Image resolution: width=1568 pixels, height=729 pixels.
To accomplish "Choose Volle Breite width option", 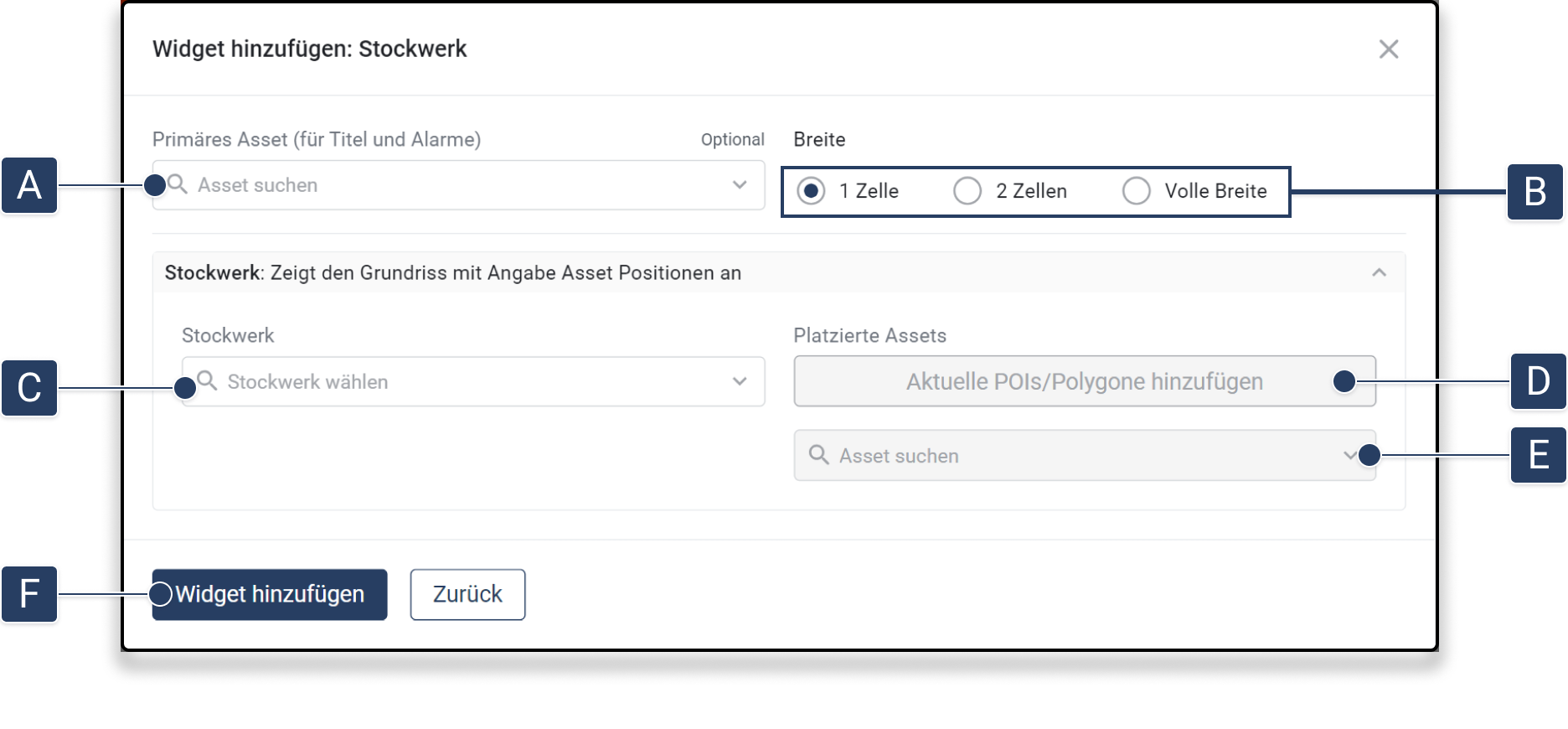I will pyautogui.click(x=1137, y=191).
